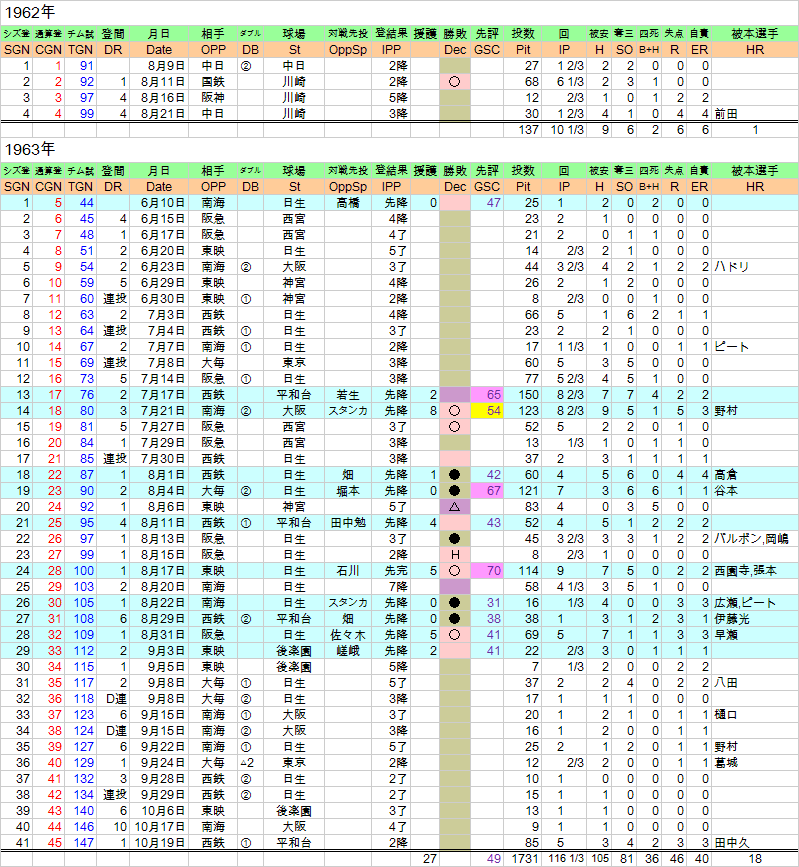Select the date cell 8月9日
The image size is (799, 867).
click(159, 66)
